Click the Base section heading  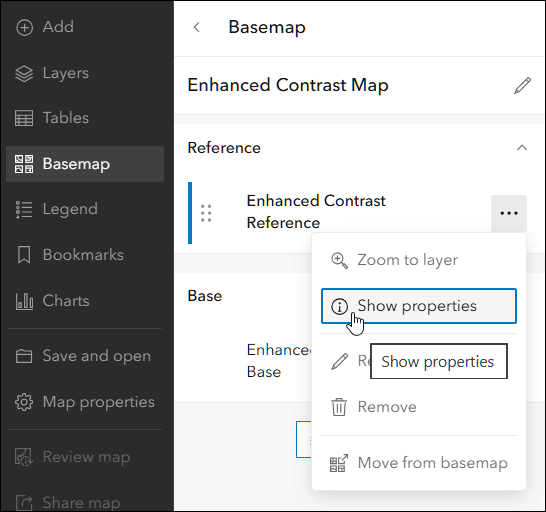205,296
